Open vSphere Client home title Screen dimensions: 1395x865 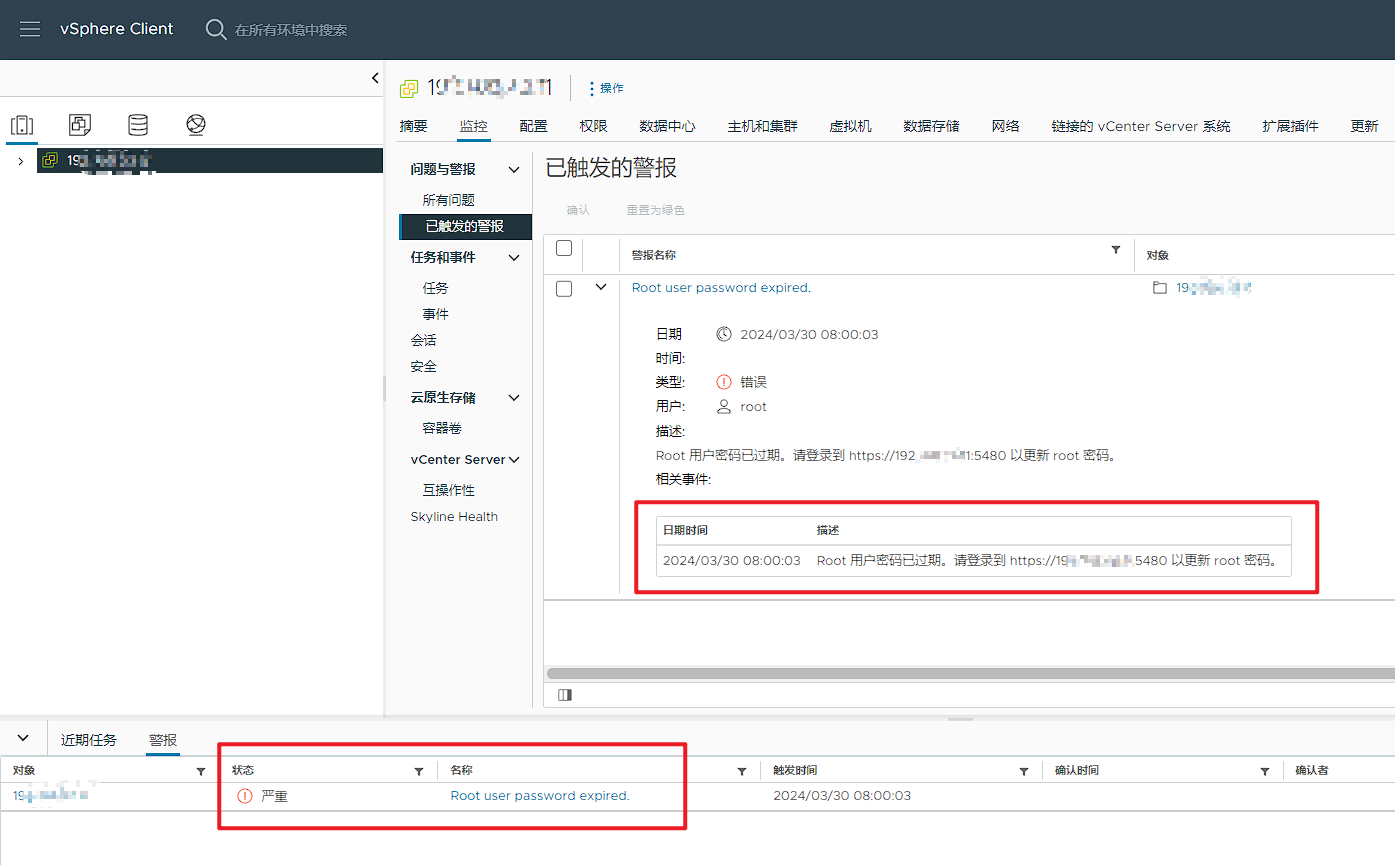coord(116,29)
